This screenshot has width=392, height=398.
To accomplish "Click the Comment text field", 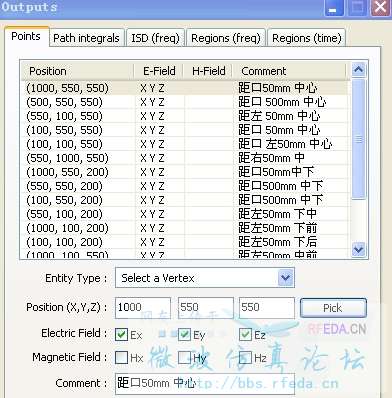I will click(x=205, y=383).
